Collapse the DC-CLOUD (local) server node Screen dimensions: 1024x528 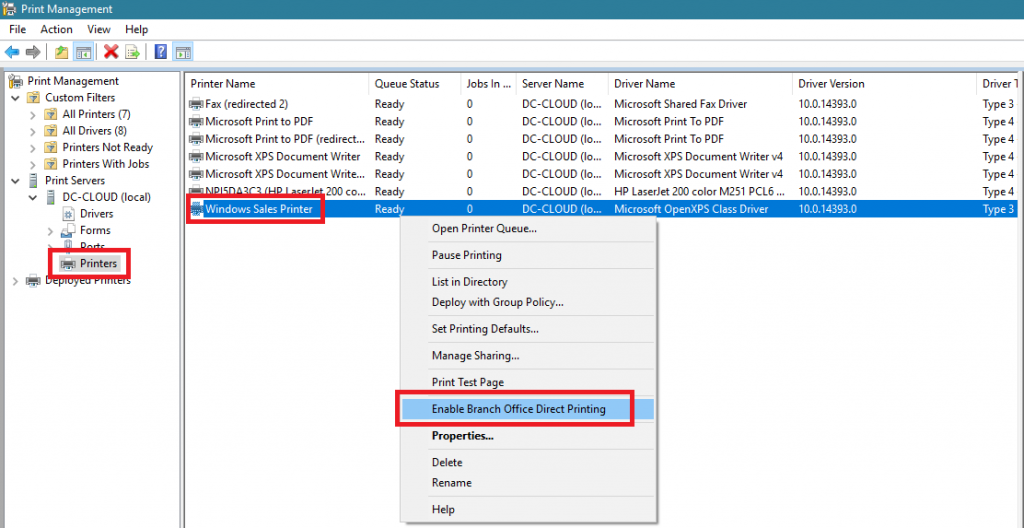pos(33,197)
